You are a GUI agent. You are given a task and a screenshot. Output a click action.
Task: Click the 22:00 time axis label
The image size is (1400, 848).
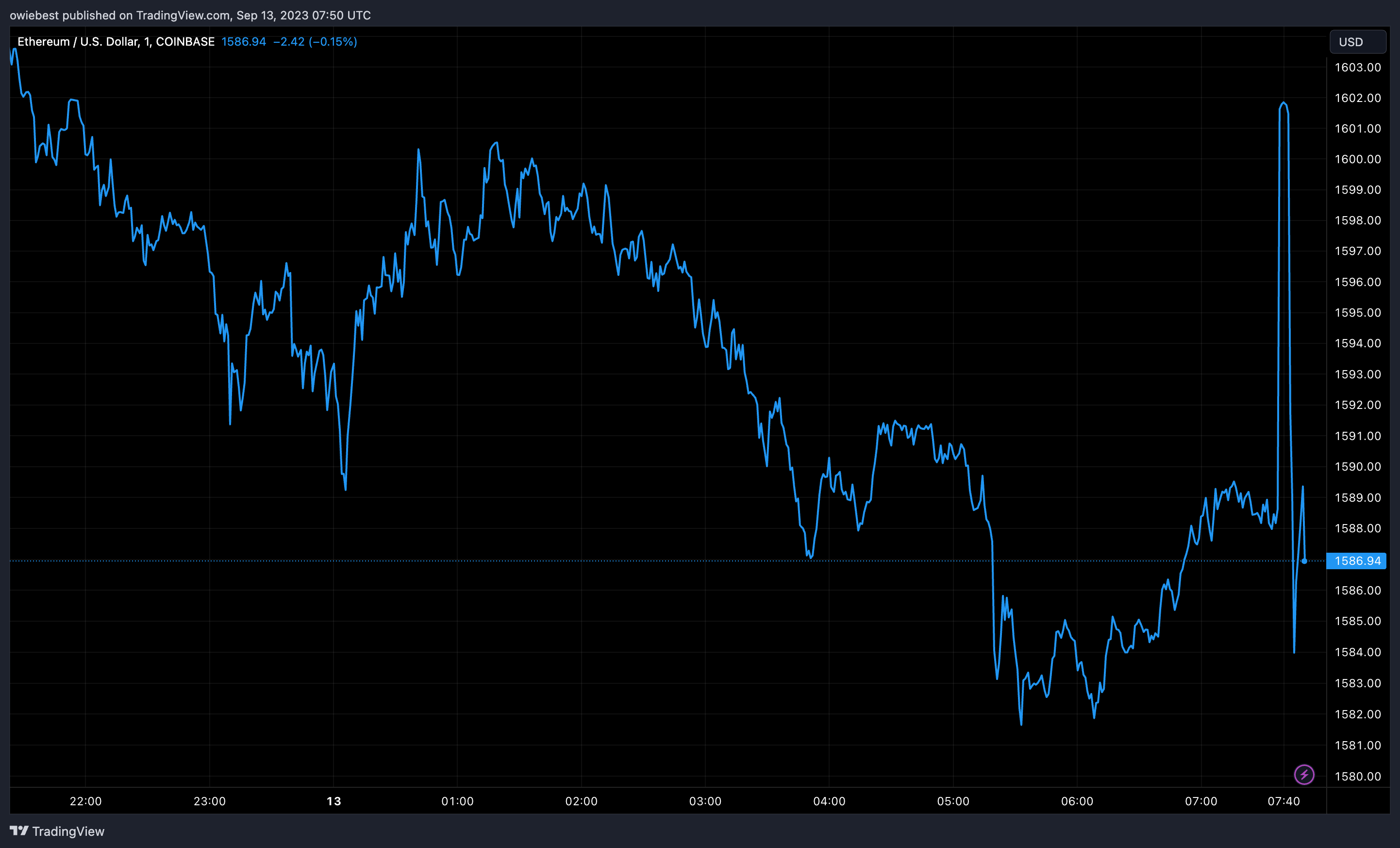[86, 801]
